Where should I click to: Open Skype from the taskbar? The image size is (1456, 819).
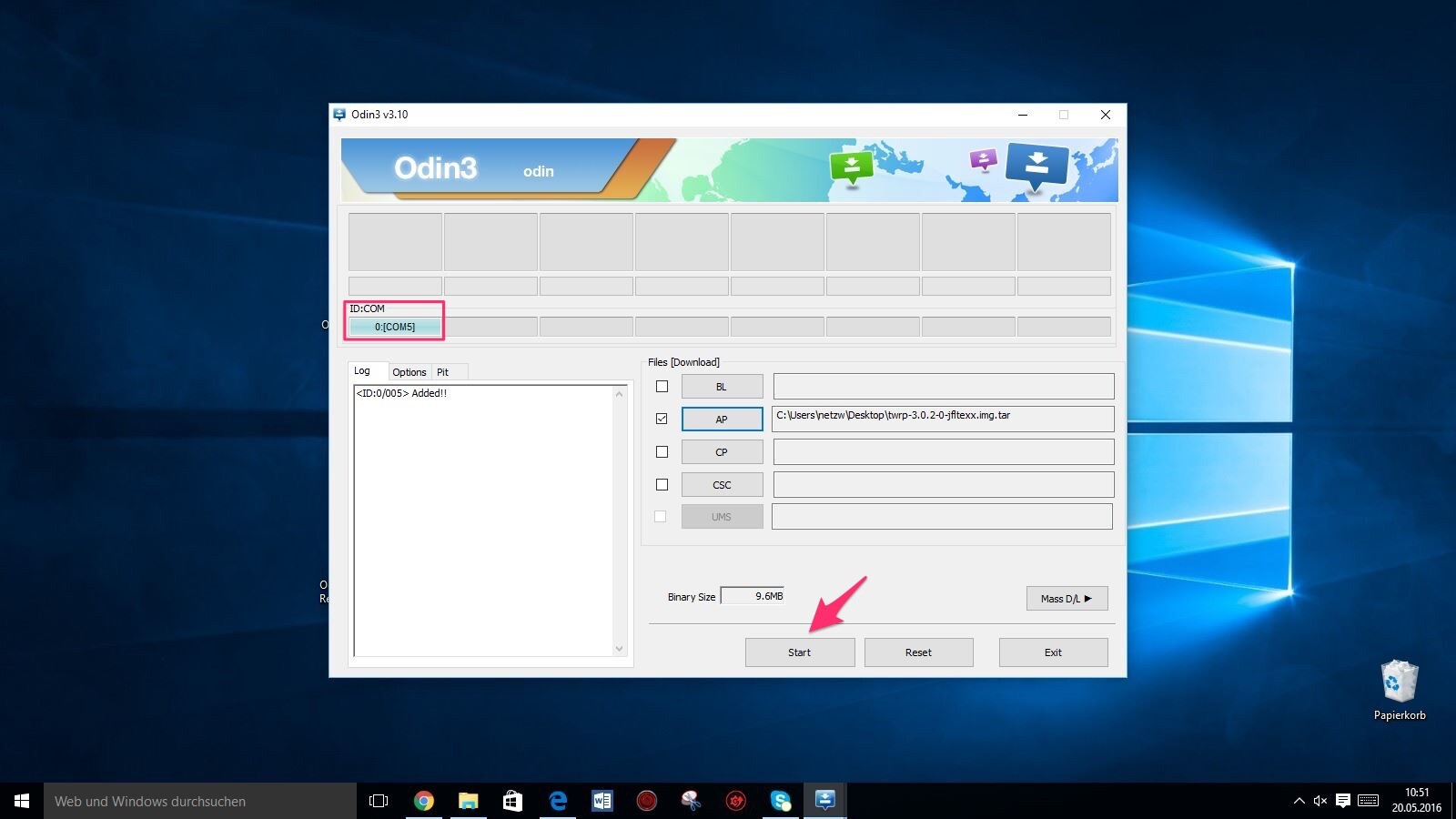pos(781,801)
